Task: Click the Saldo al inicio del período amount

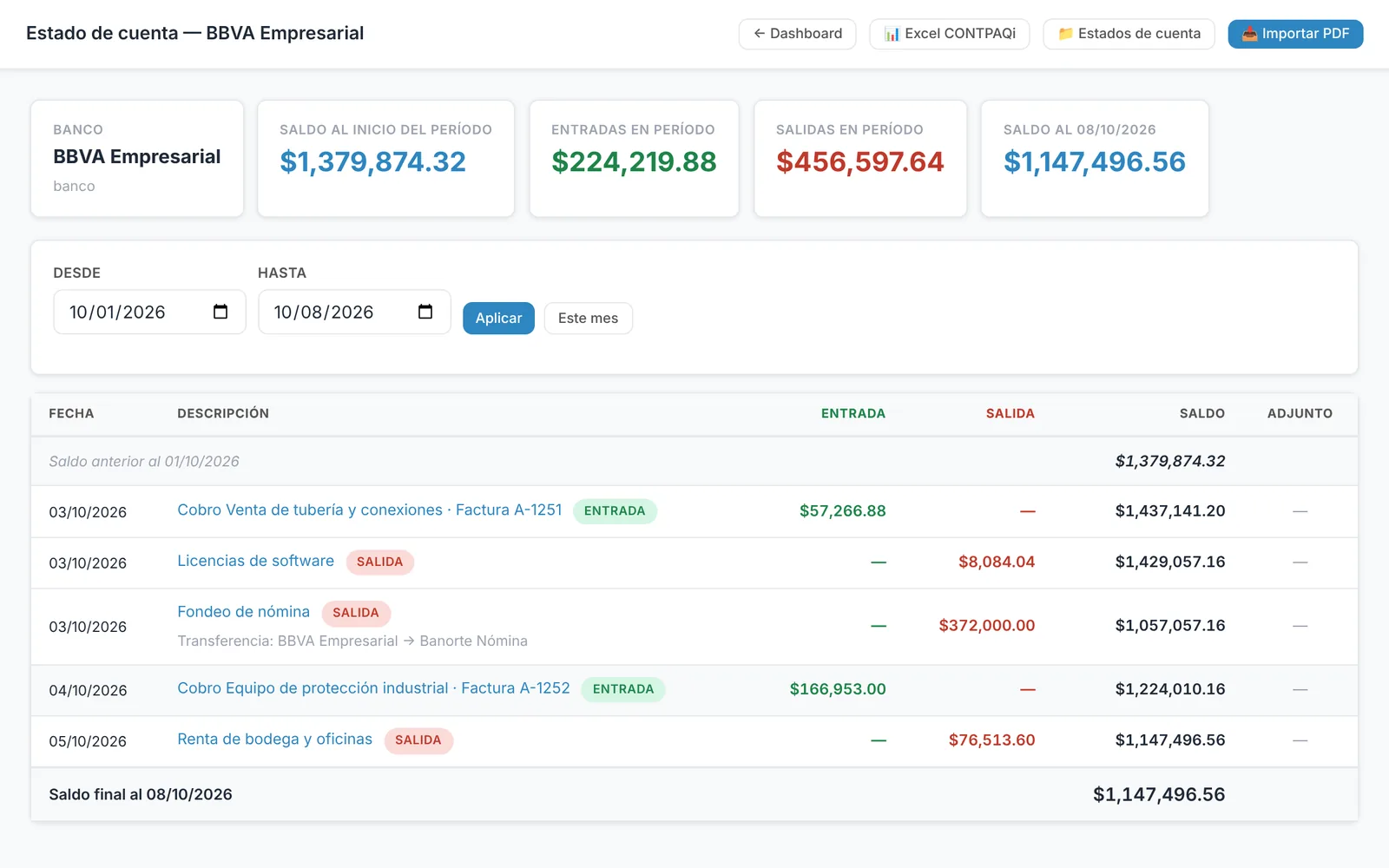Action: [x=372, y=161]
